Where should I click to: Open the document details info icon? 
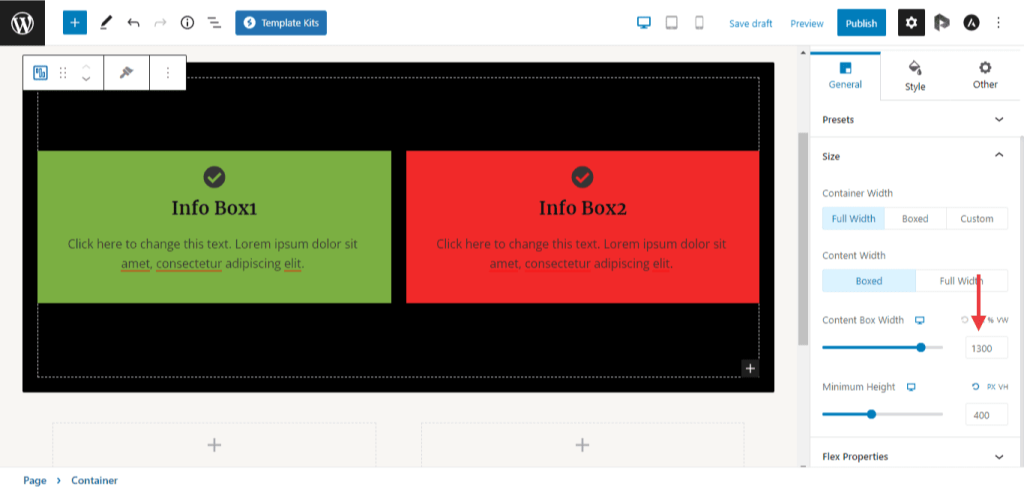coord(187,22)
